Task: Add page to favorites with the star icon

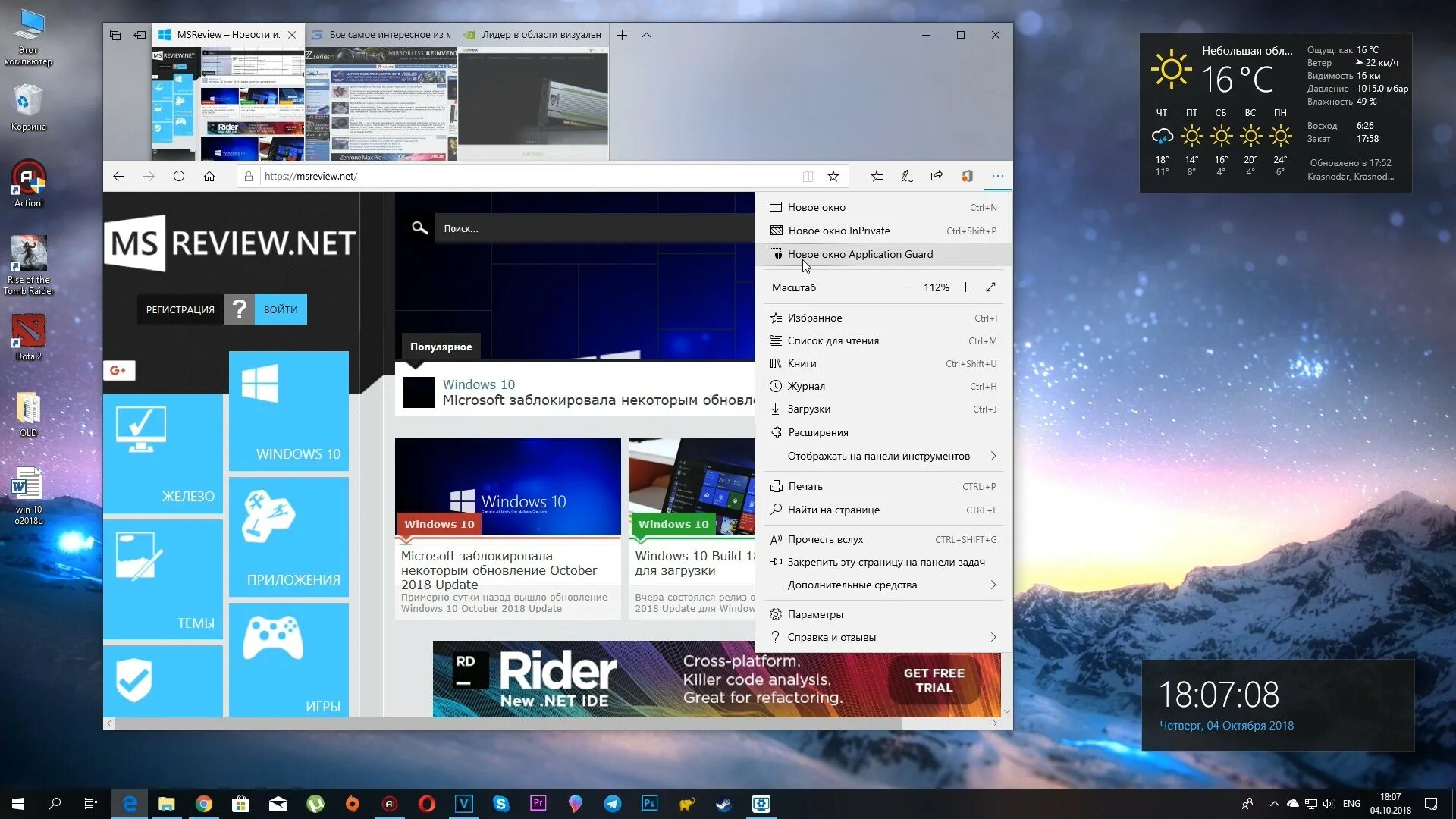Action: [833, 176]
